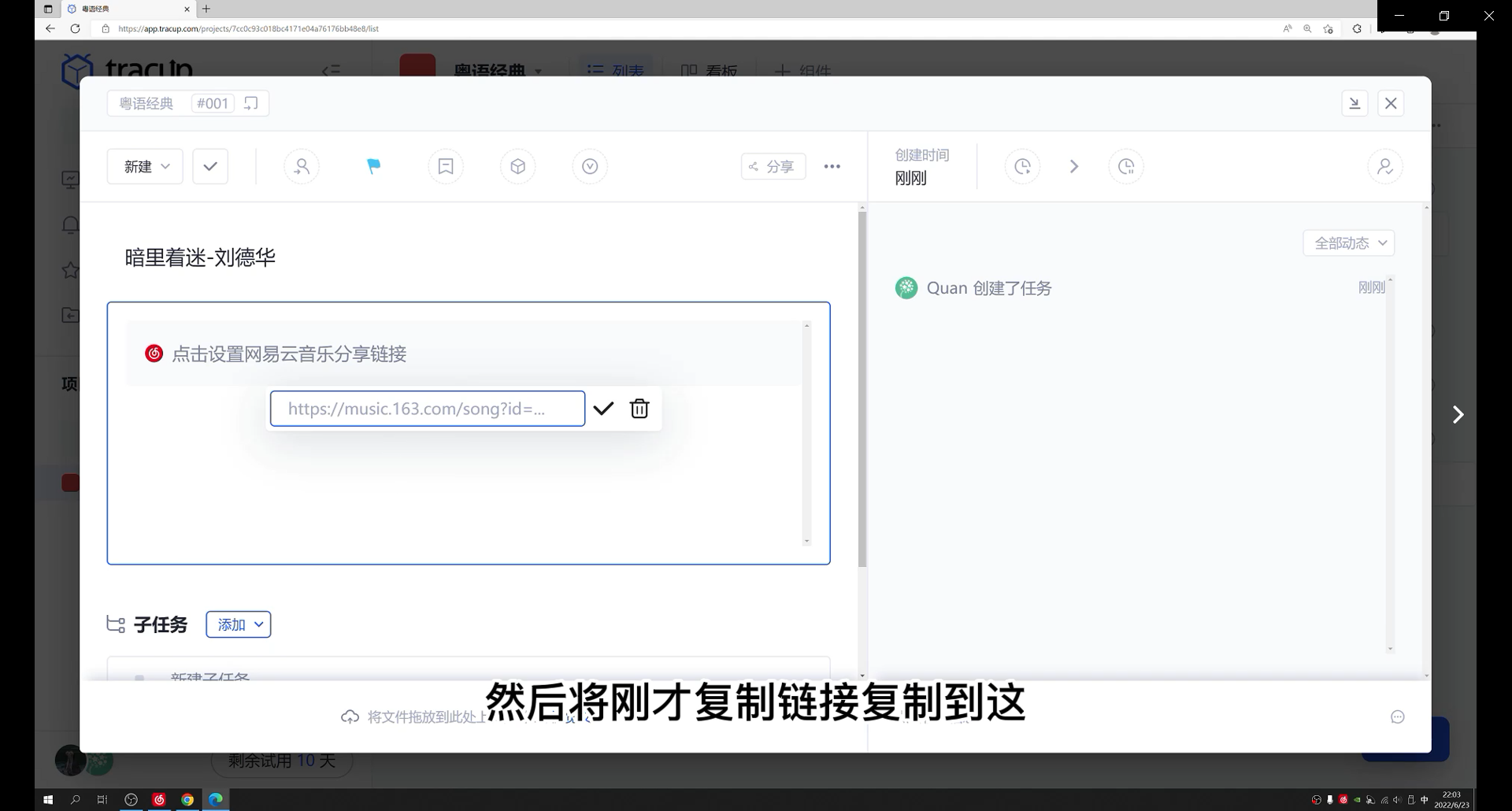Click the deadline clock icon in toolbar
This screenshot has width=1512, height=811.
pyautogui.click(x=590, y=166)
